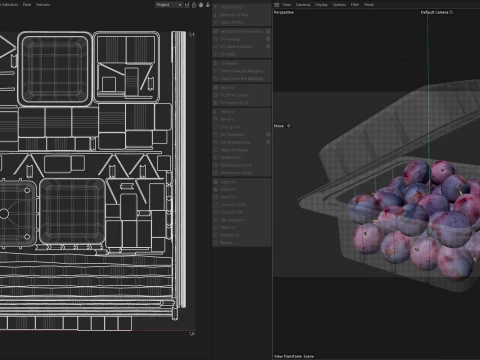
Task: Click the icon beside Default Camera label
Action: pyautogui.click(x=451, y=12)
